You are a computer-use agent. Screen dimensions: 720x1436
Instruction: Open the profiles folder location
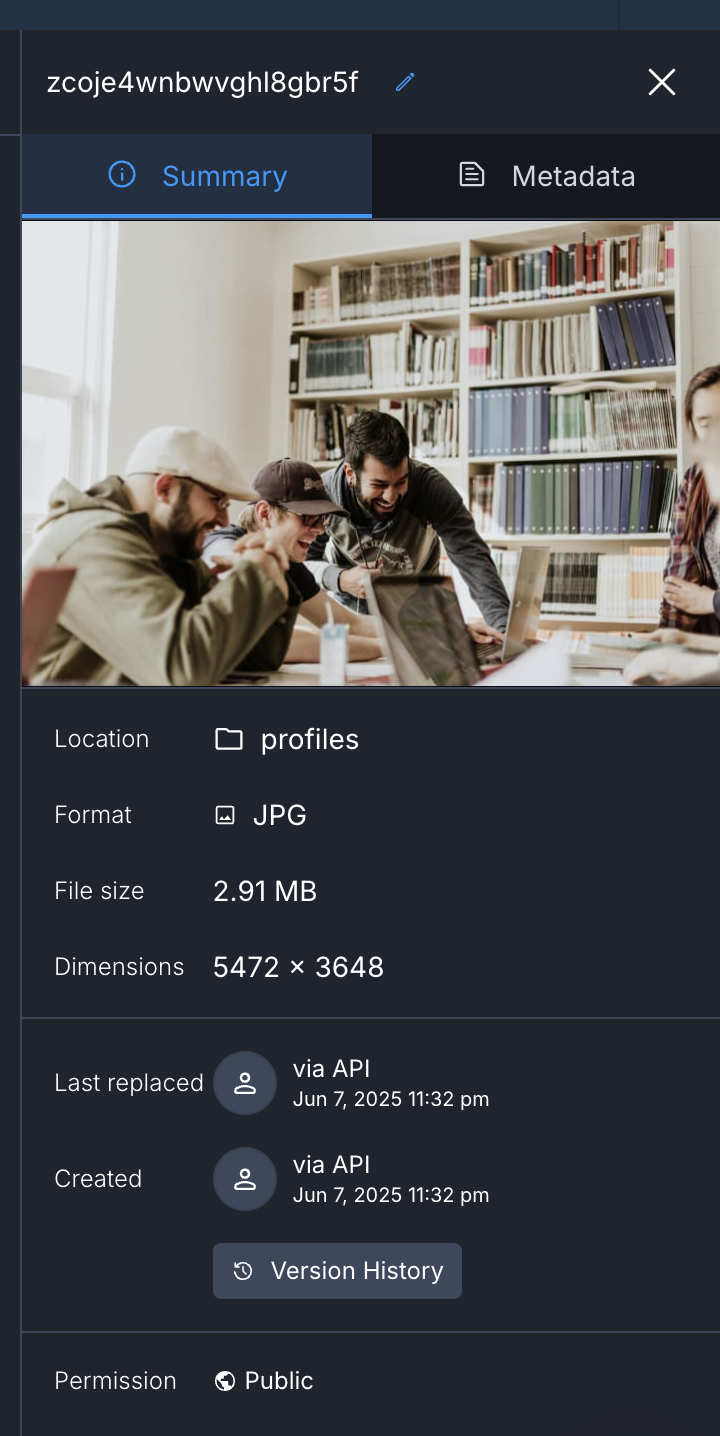pyautogui.click(x=310, y=739)
